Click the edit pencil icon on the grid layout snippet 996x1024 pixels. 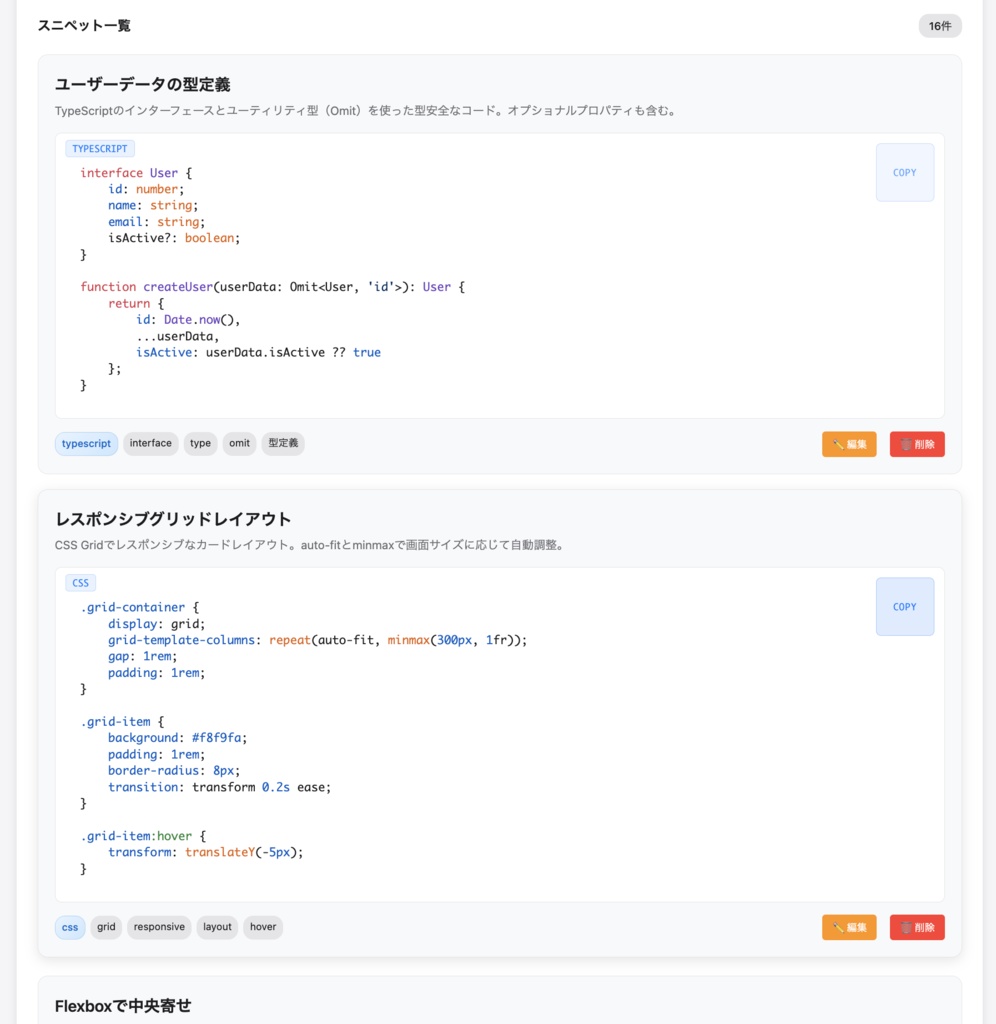[838, 927]
